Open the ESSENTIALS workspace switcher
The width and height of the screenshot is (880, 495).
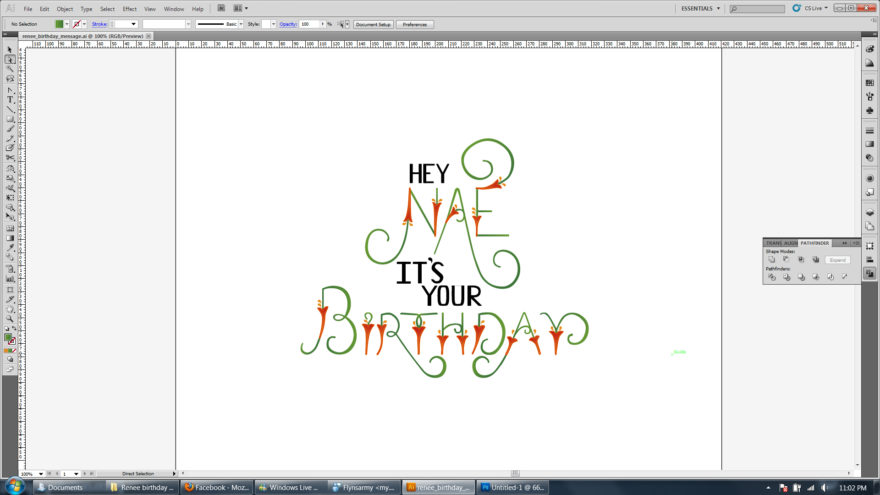coord(700,8)
